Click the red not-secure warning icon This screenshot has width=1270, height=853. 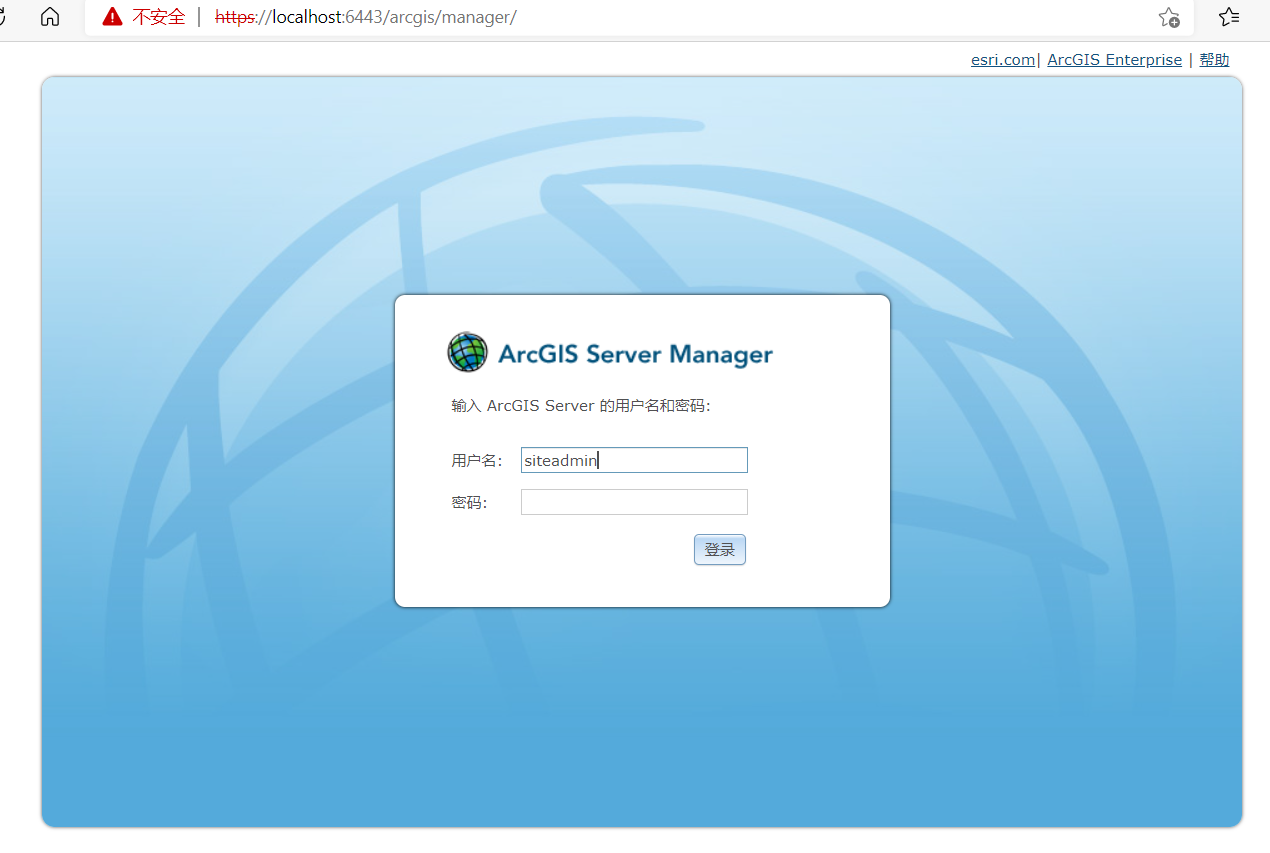pyautogui.click(x=112, y=17)
